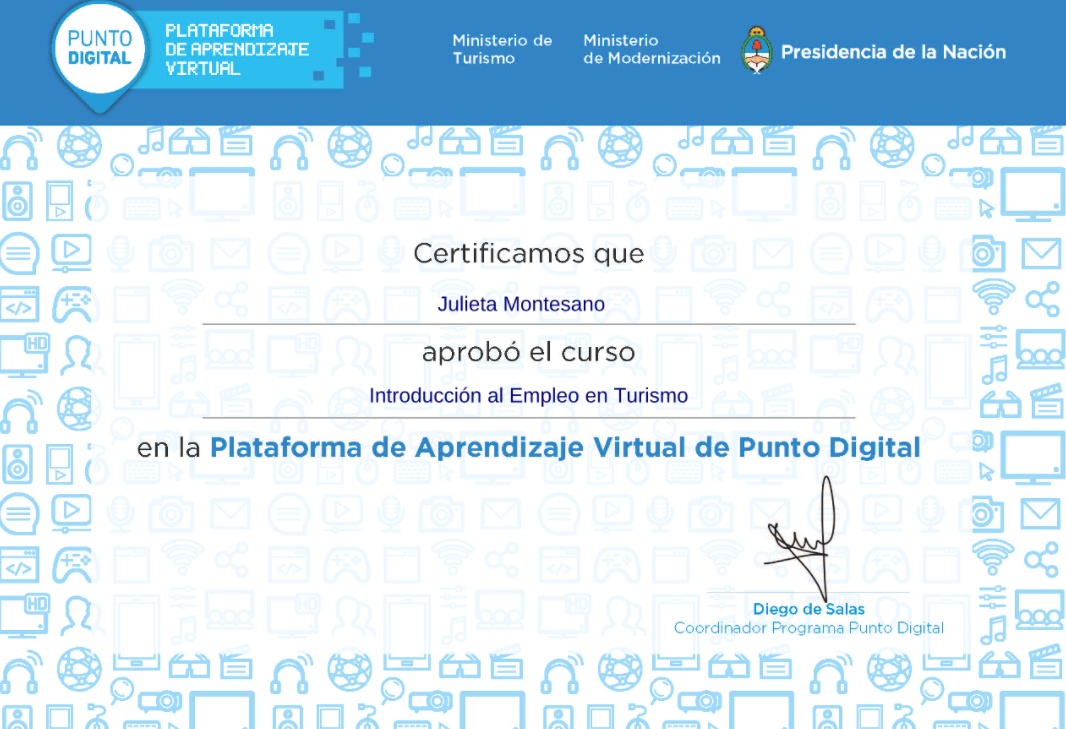Click the Punto Digital logo badge

tap(100, 56)
